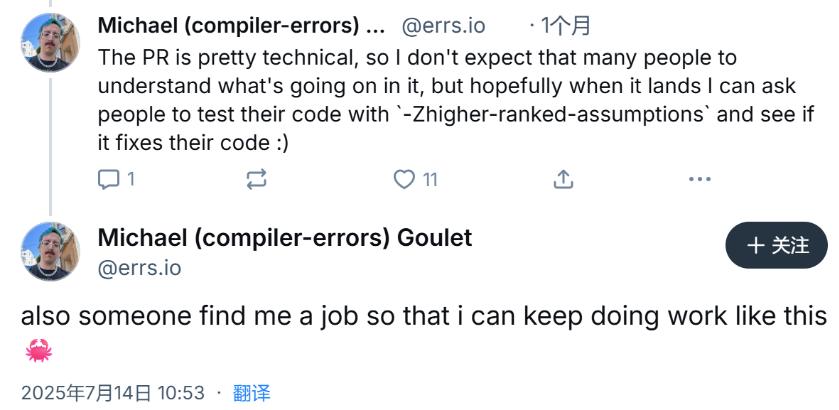Click the pink crab emoji
This screenshot has width=839, height=410.
coord(39,351)
